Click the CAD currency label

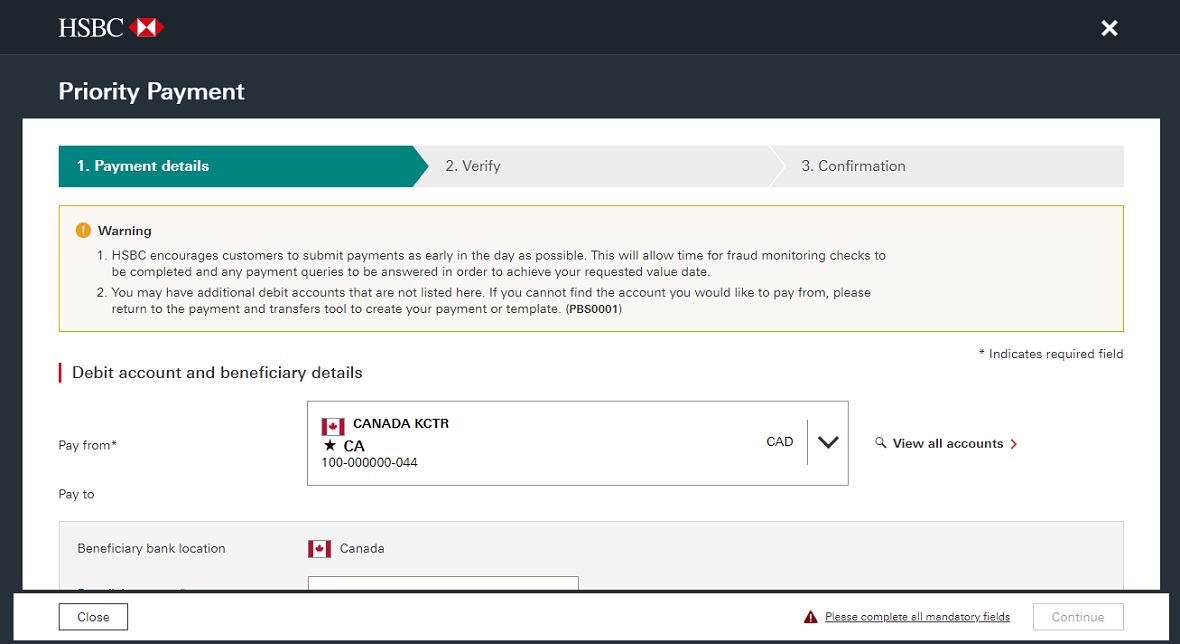point(780,441)
